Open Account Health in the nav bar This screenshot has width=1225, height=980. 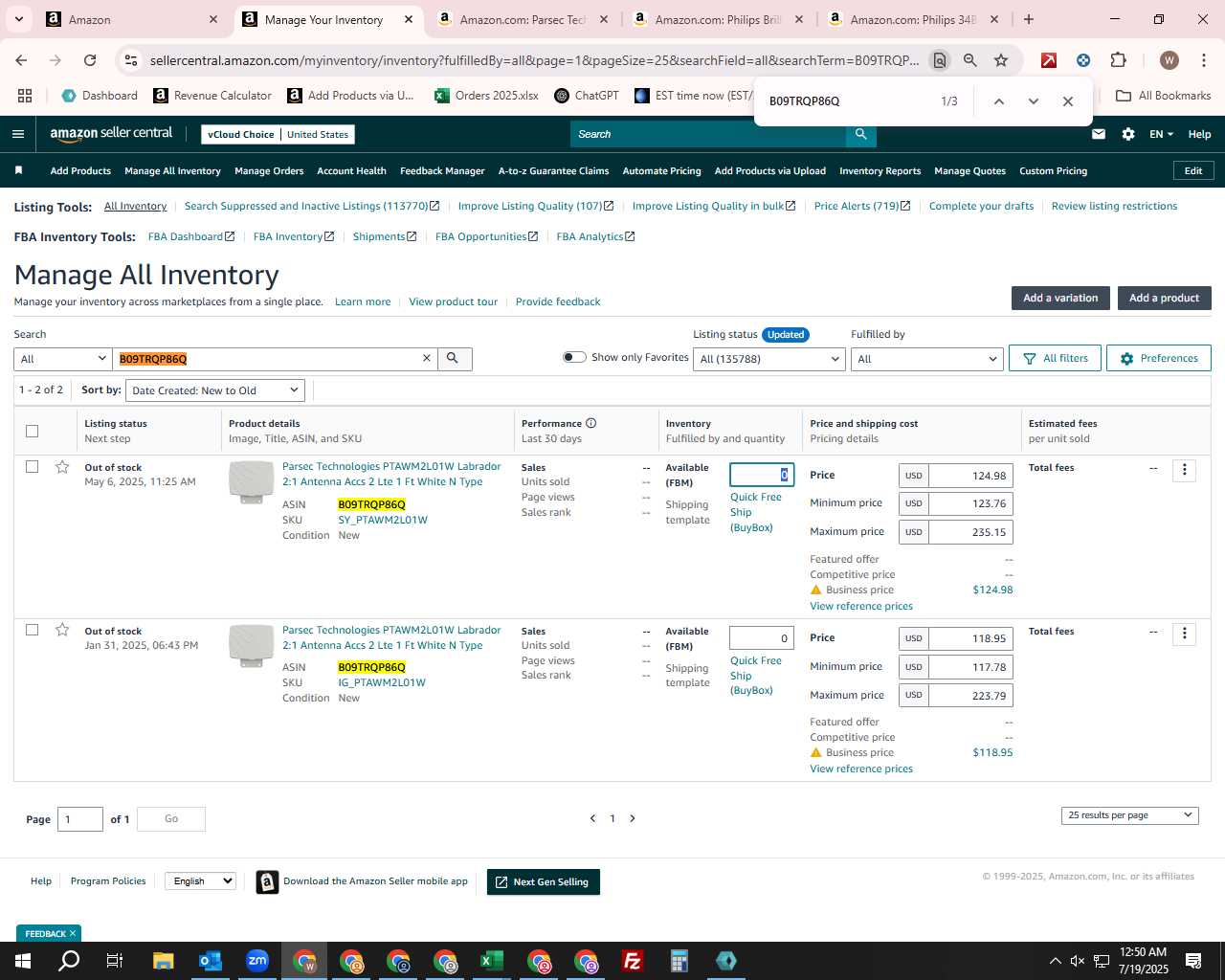351,171
